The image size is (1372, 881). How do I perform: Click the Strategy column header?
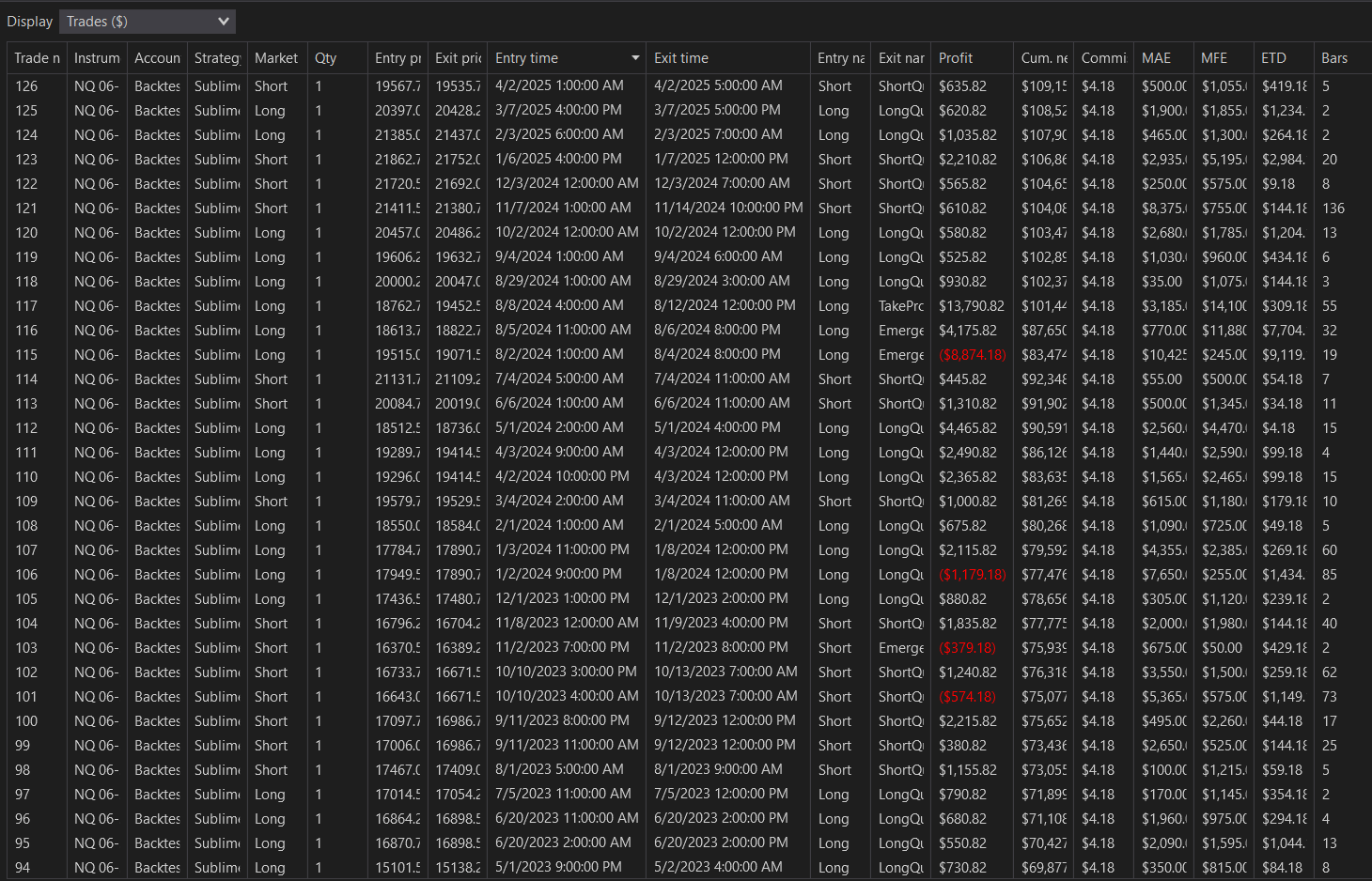coord(217,58)
